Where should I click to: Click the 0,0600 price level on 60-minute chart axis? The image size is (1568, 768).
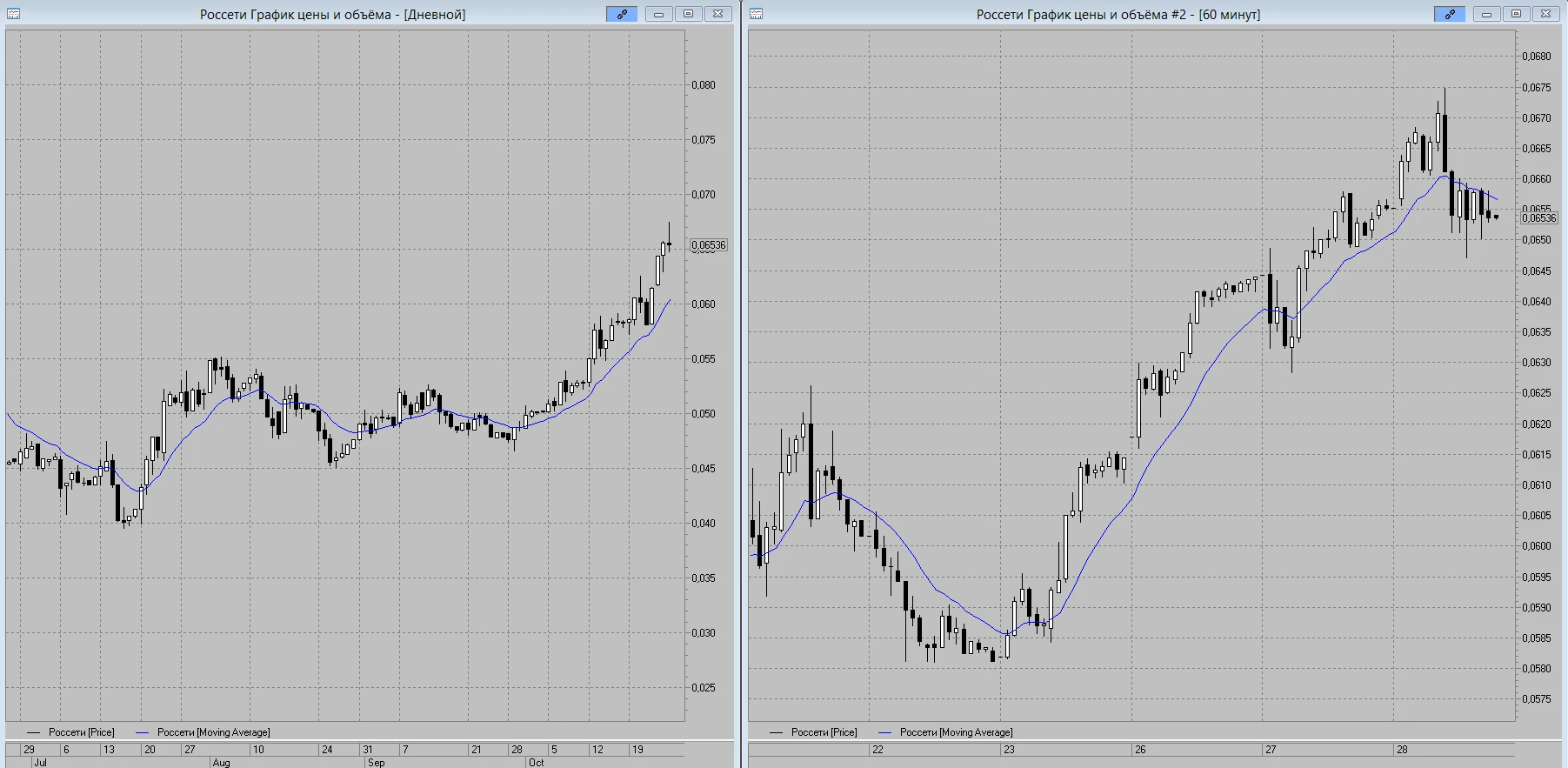(1536, 546)
